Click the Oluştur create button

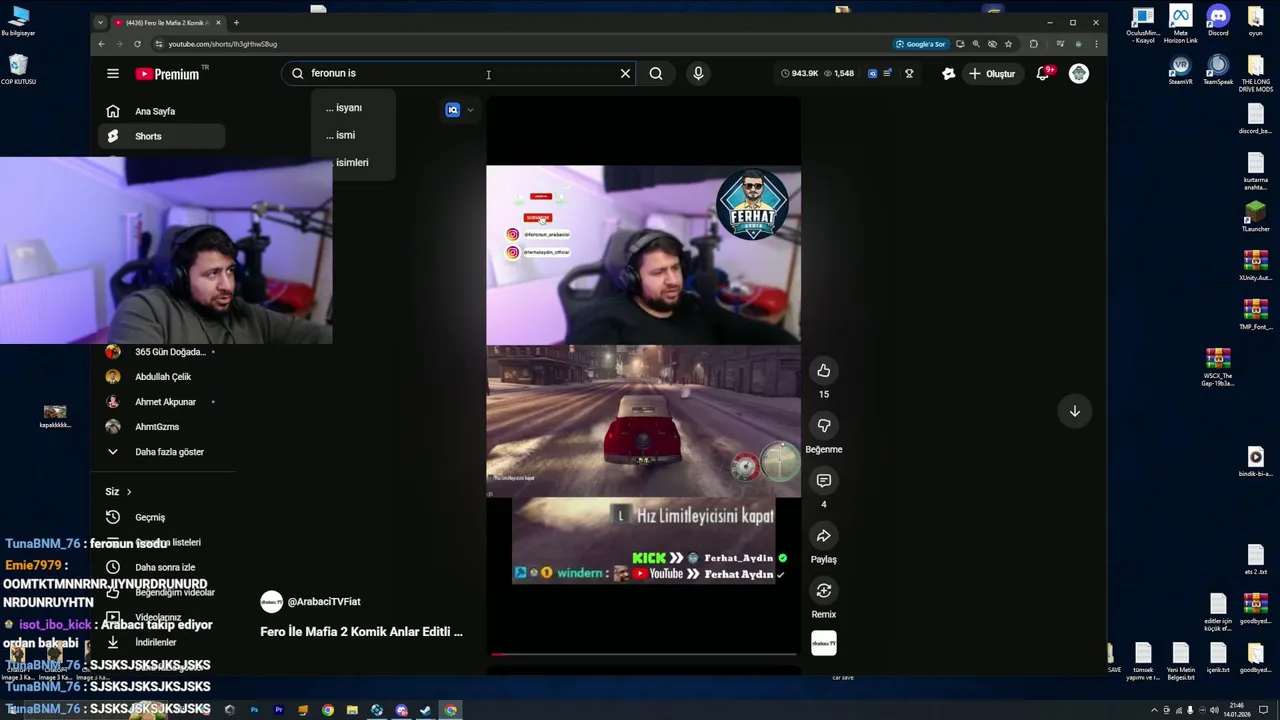pos(991,73)
